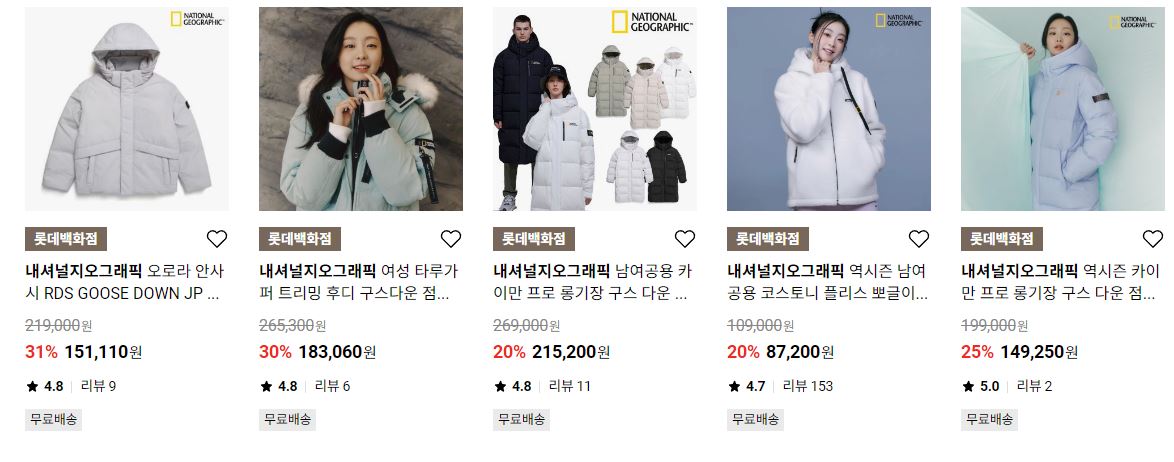Open the gray goose down jacket thumbnail
Viewport: 1174px width, 462px height.
tap(127, 109)
